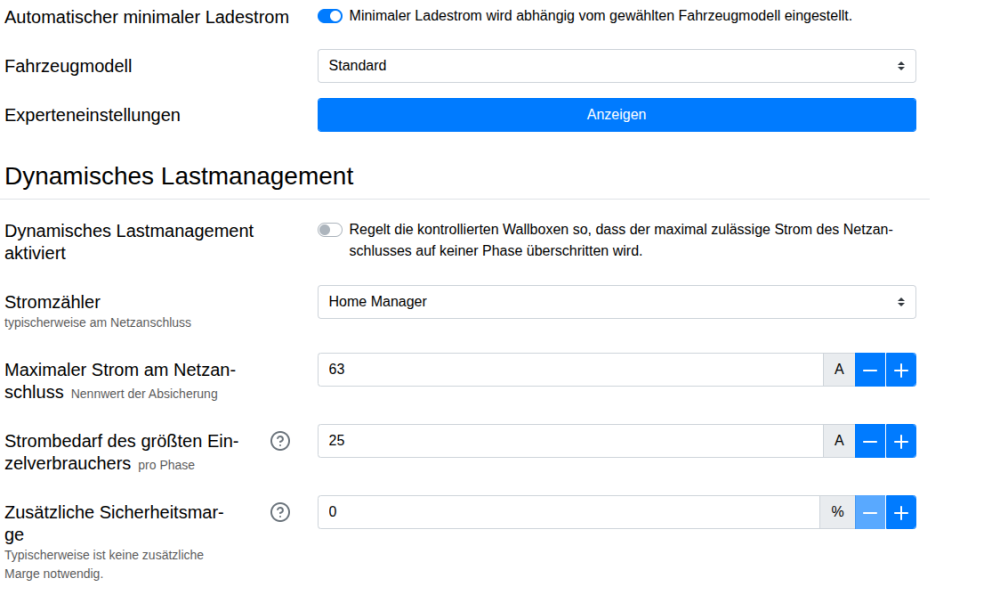The width and height of the screenshot is (1000, 603).
Task: Increase Maximaler Strom am Netzanschluss with plus
Action: point(901,370)
